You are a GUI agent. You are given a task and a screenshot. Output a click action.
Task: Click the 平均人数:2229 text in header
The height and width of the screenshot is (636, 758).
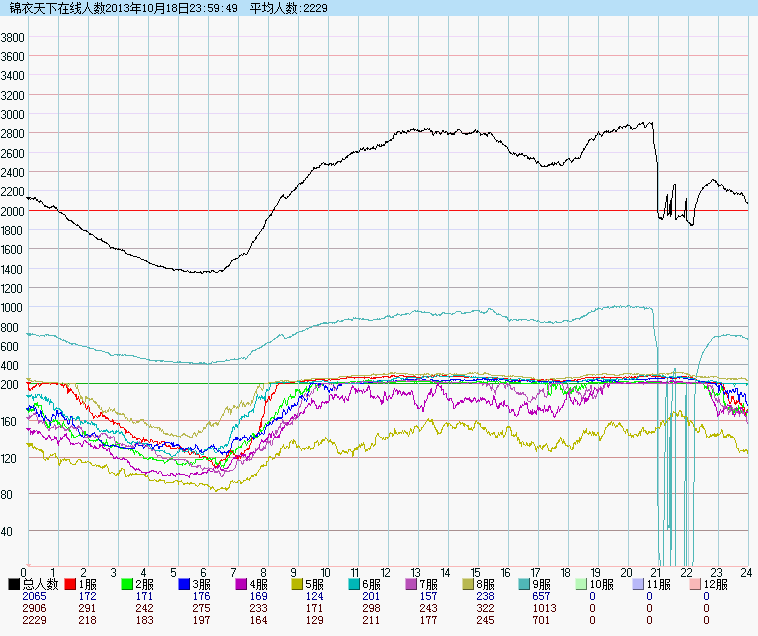coord(283,8)
